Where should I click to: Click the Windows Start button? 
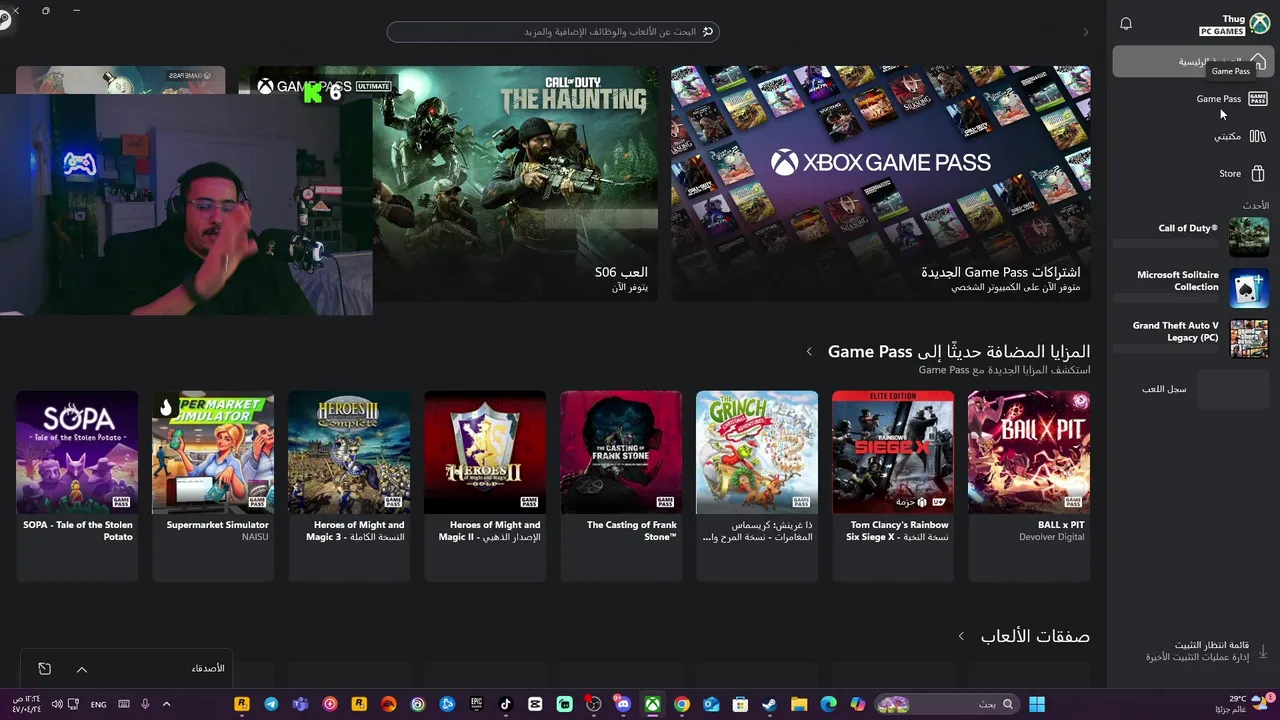(x=1037, y=704)
